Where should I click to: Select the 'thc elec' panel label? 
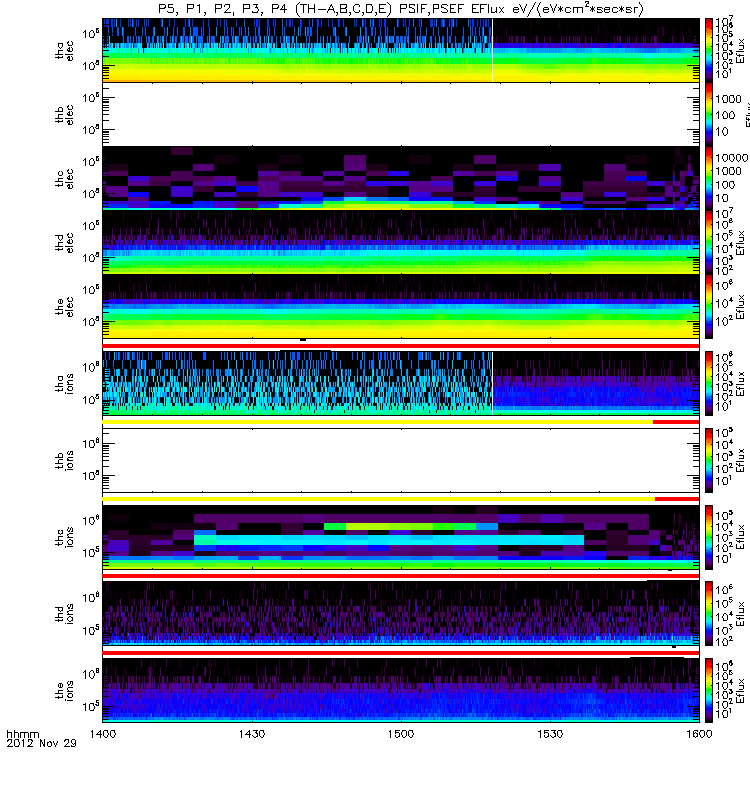(64, 179)
